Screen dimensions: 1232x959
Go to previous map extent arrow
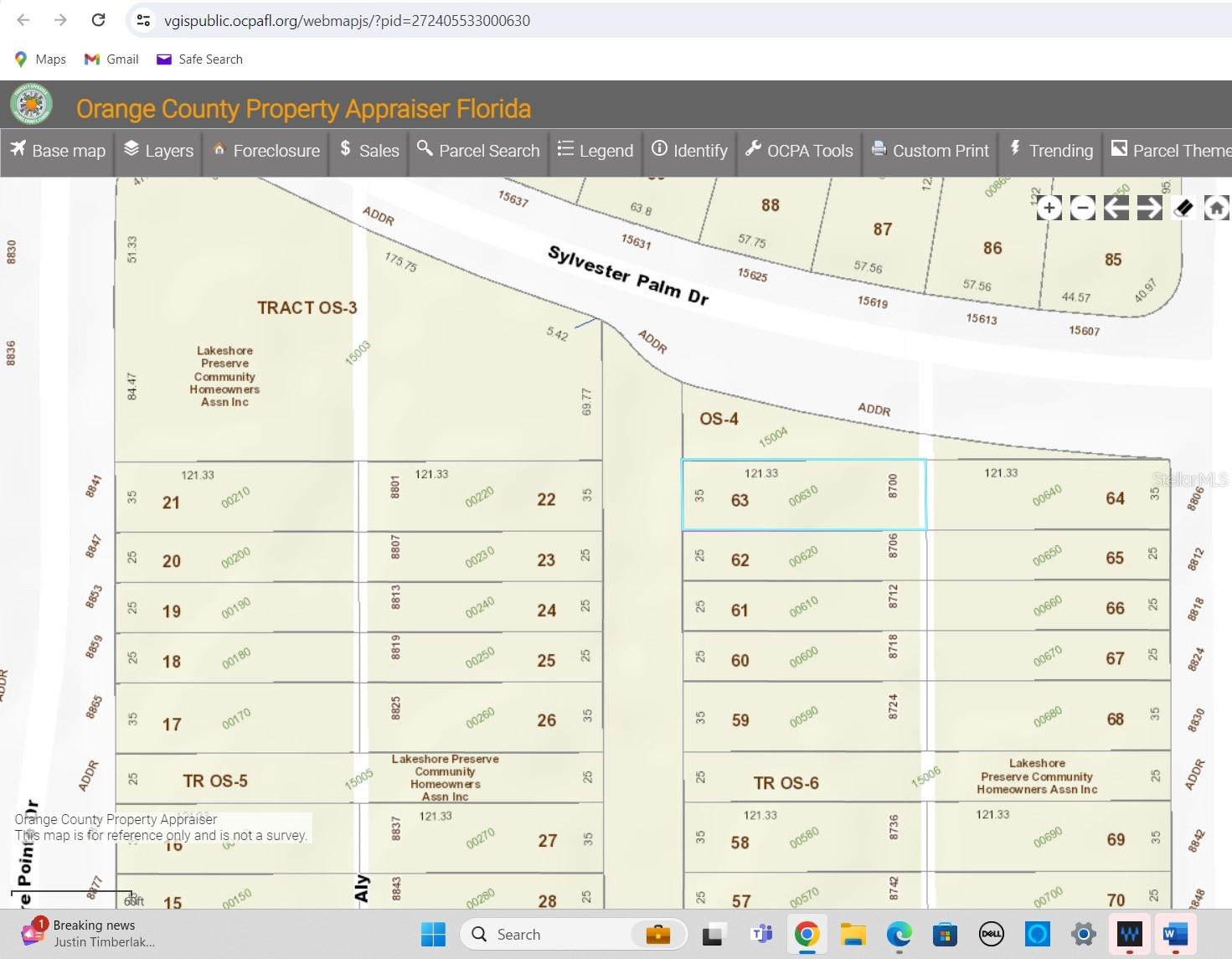pos(1116,208)
